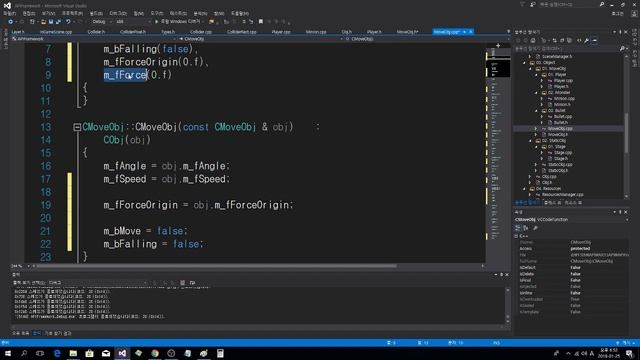Click the 'protected' Access value in Properties
Screen dimensions: 640x360
point(580,249)
